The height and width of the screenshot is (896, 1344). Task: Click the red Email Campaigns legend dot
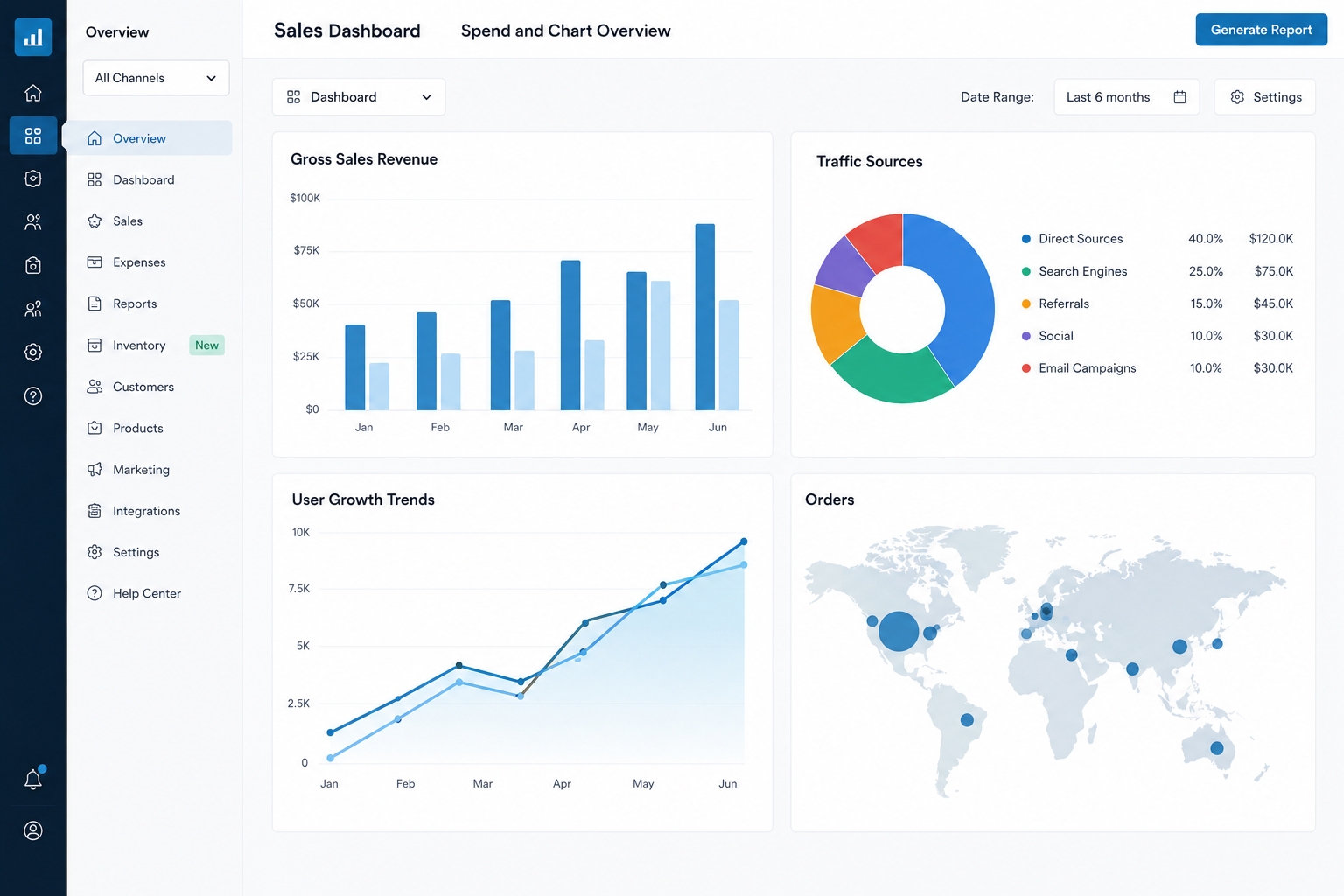tap(1026, 368)
